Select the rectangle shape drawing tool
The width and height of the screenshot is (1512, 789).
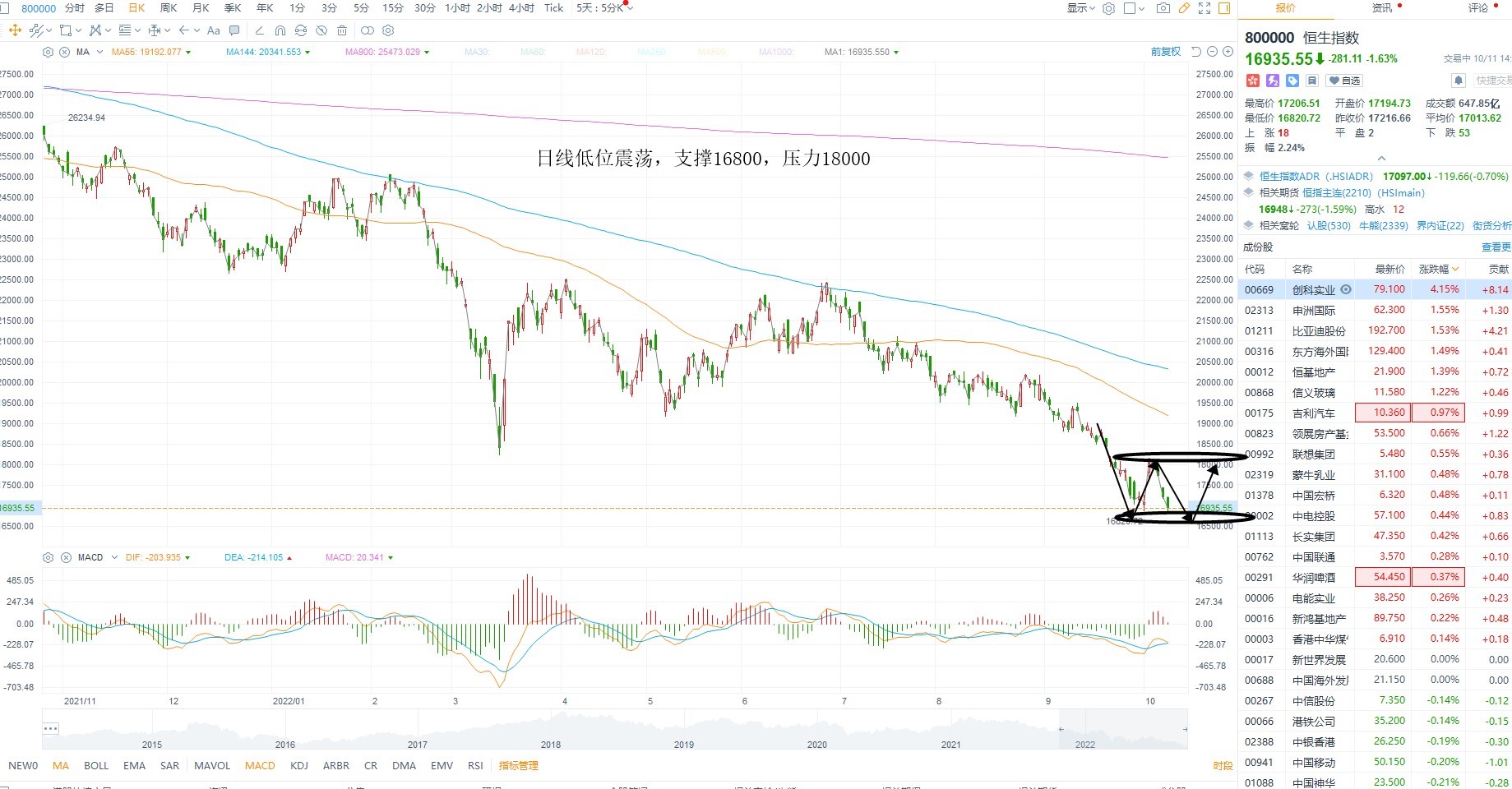tap(66, 30)
